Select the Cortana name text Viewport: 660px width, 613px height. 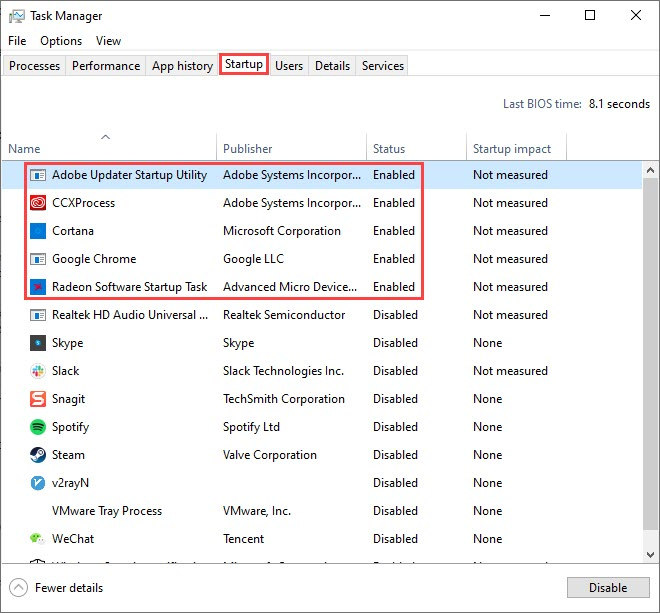coord(73,231)
